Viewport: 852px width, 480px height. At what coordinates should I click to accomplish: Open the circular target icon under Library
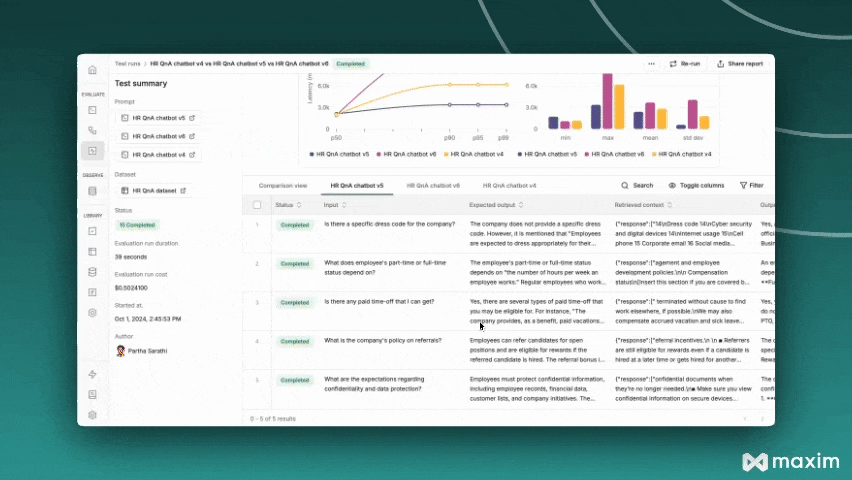click(x=92, y=313)
